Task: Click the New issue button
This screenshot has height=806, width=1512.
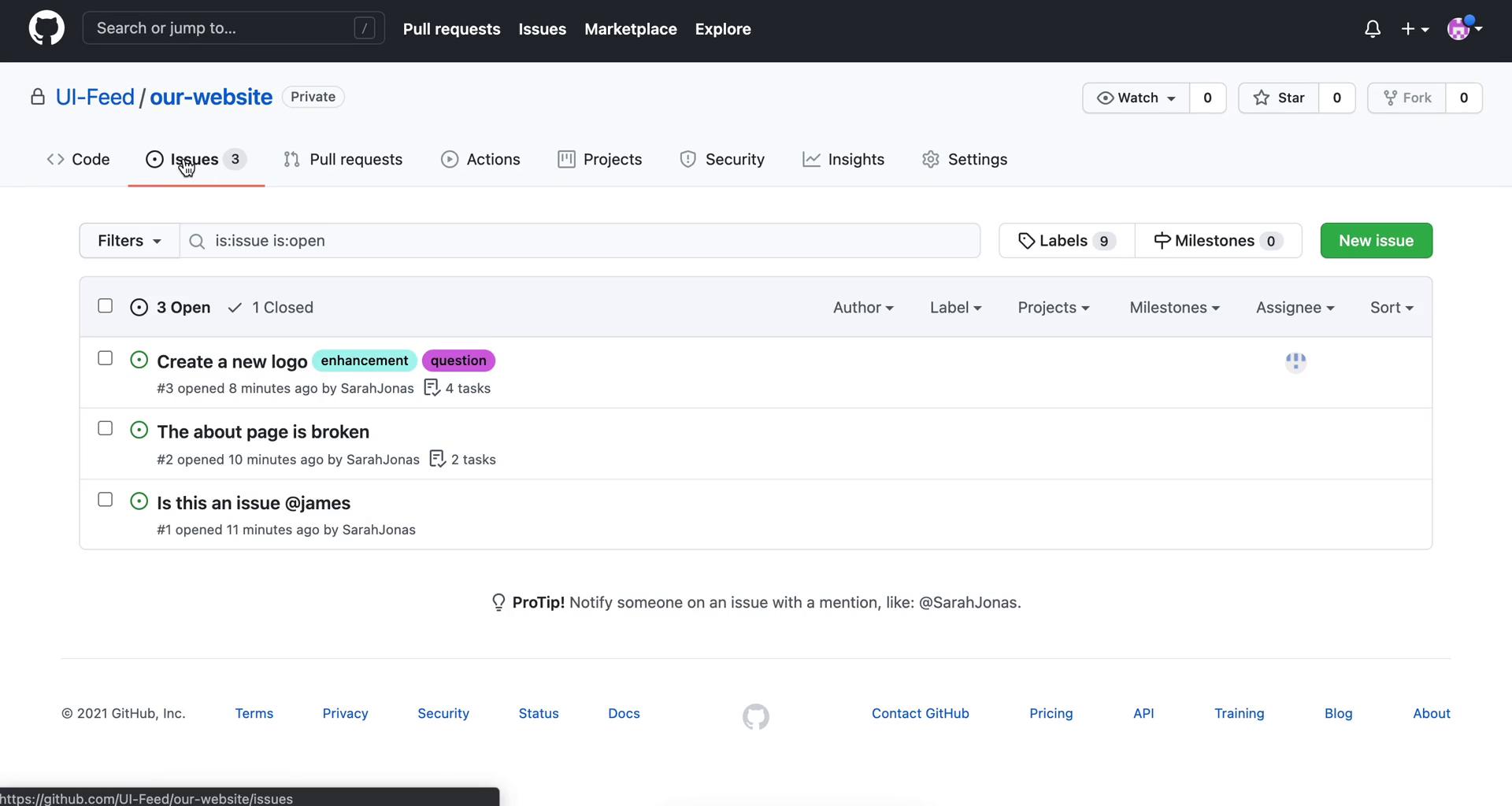Action: [x=1376, y=241]
